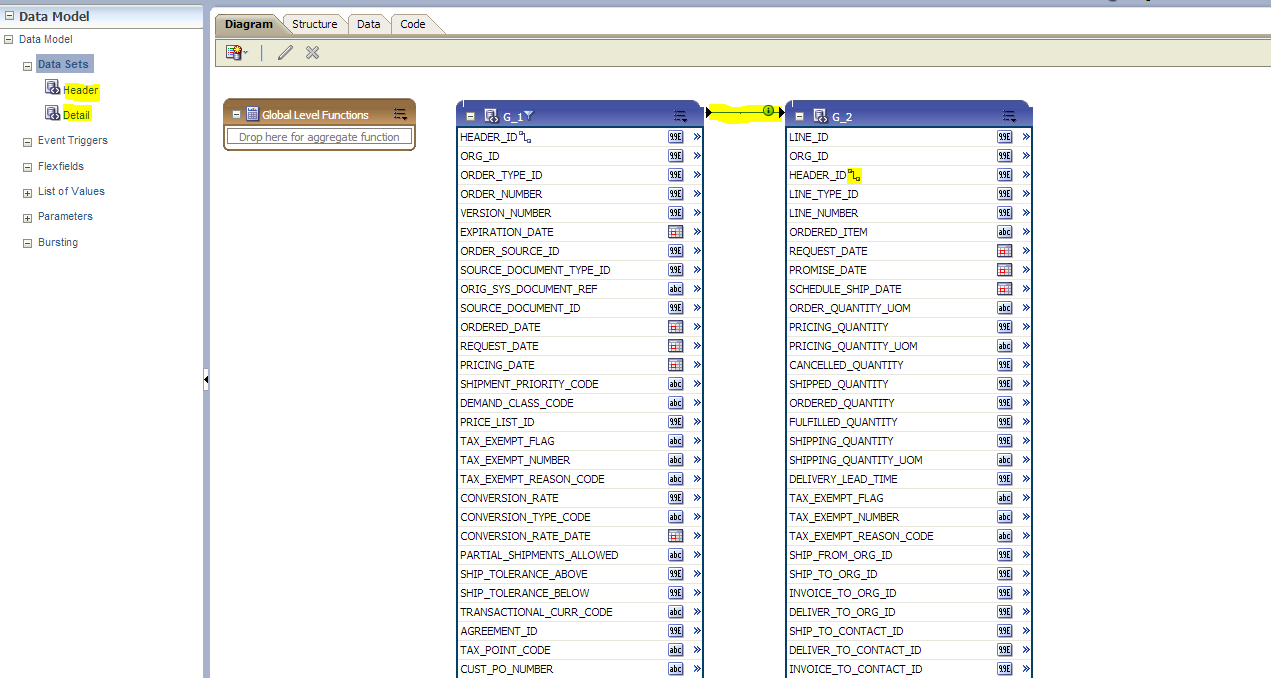1271x678 pixels.
Task: Open the actions menu icon on the G_2 header
Action: coord(1009,115)
